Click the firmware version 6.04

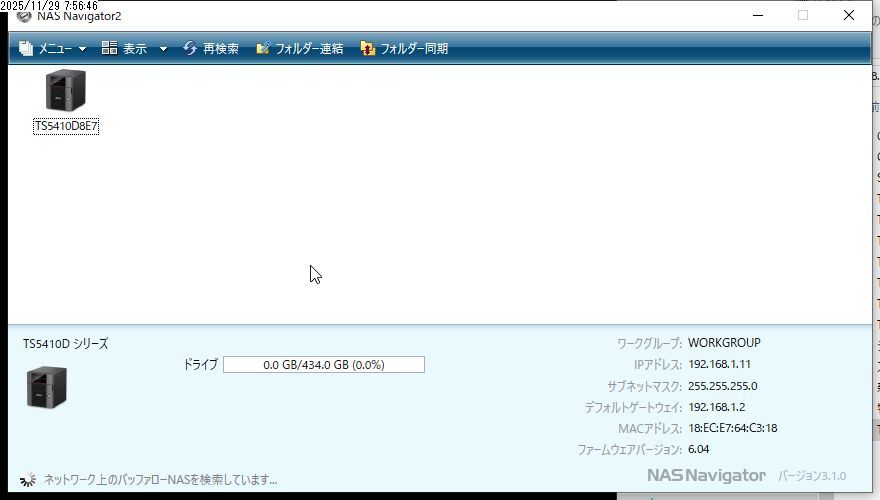699,449
